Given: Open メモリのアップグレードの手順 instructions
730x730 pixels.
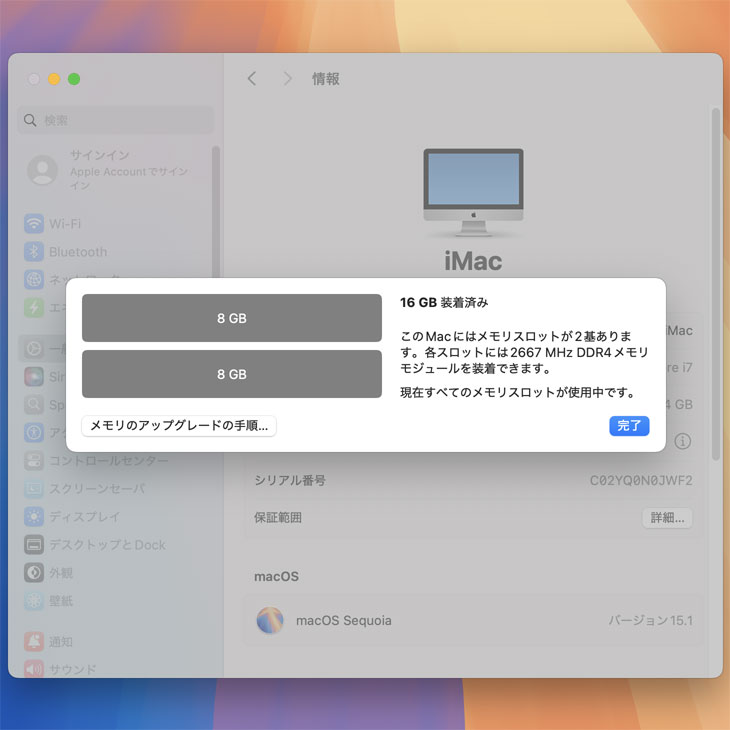Looking at the screenshot, I should coord(179,426).
